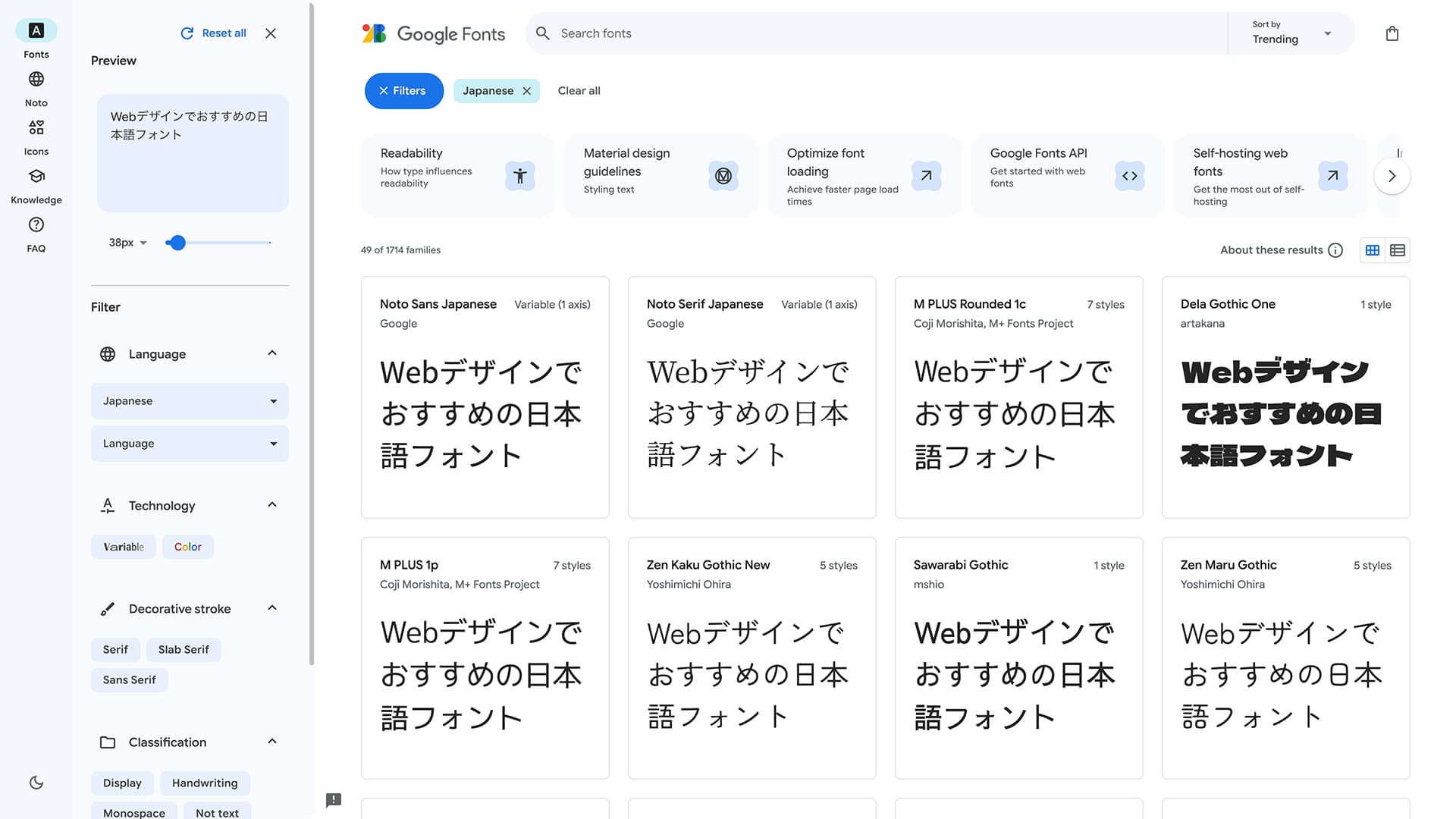This screenshot has height=819, width=1456.
Task: Toggle the Not text classification filter
Action: click(x=217, y=812)
